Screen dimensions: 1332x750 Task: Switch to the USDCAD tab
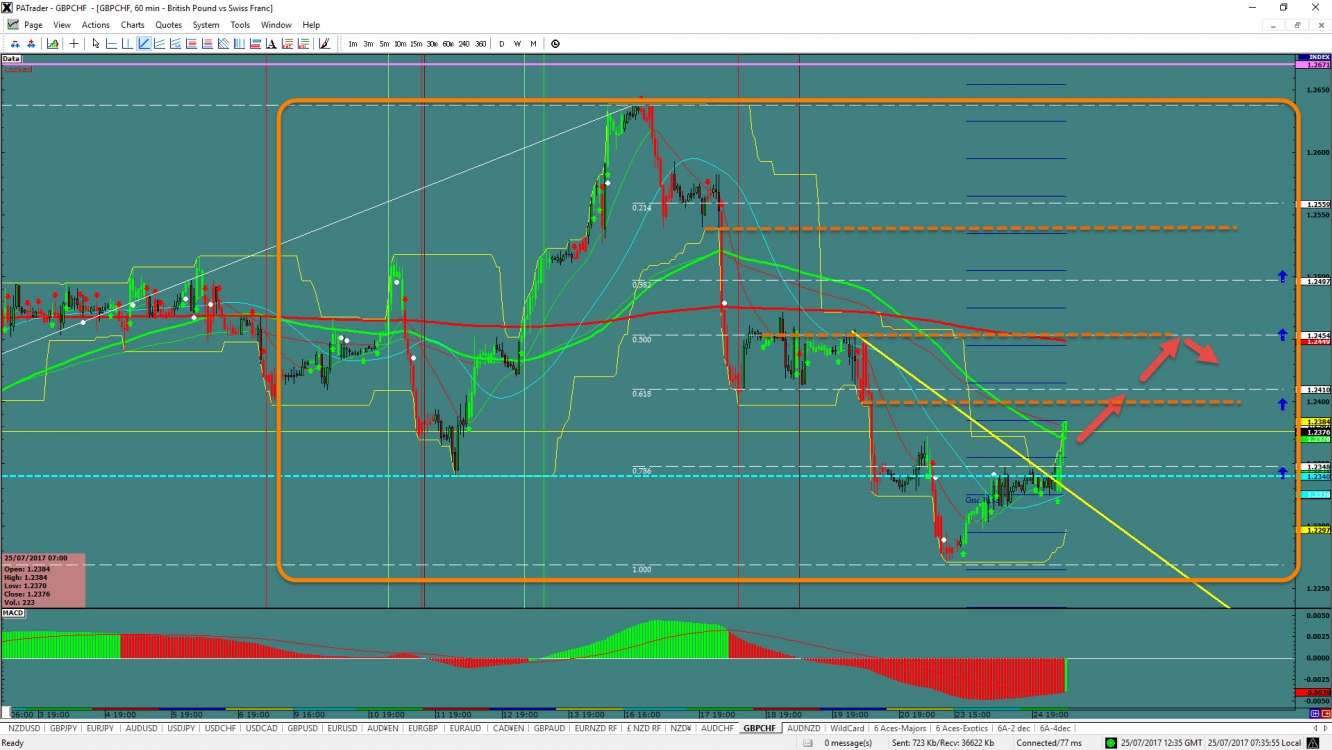(x=261, y=728)
